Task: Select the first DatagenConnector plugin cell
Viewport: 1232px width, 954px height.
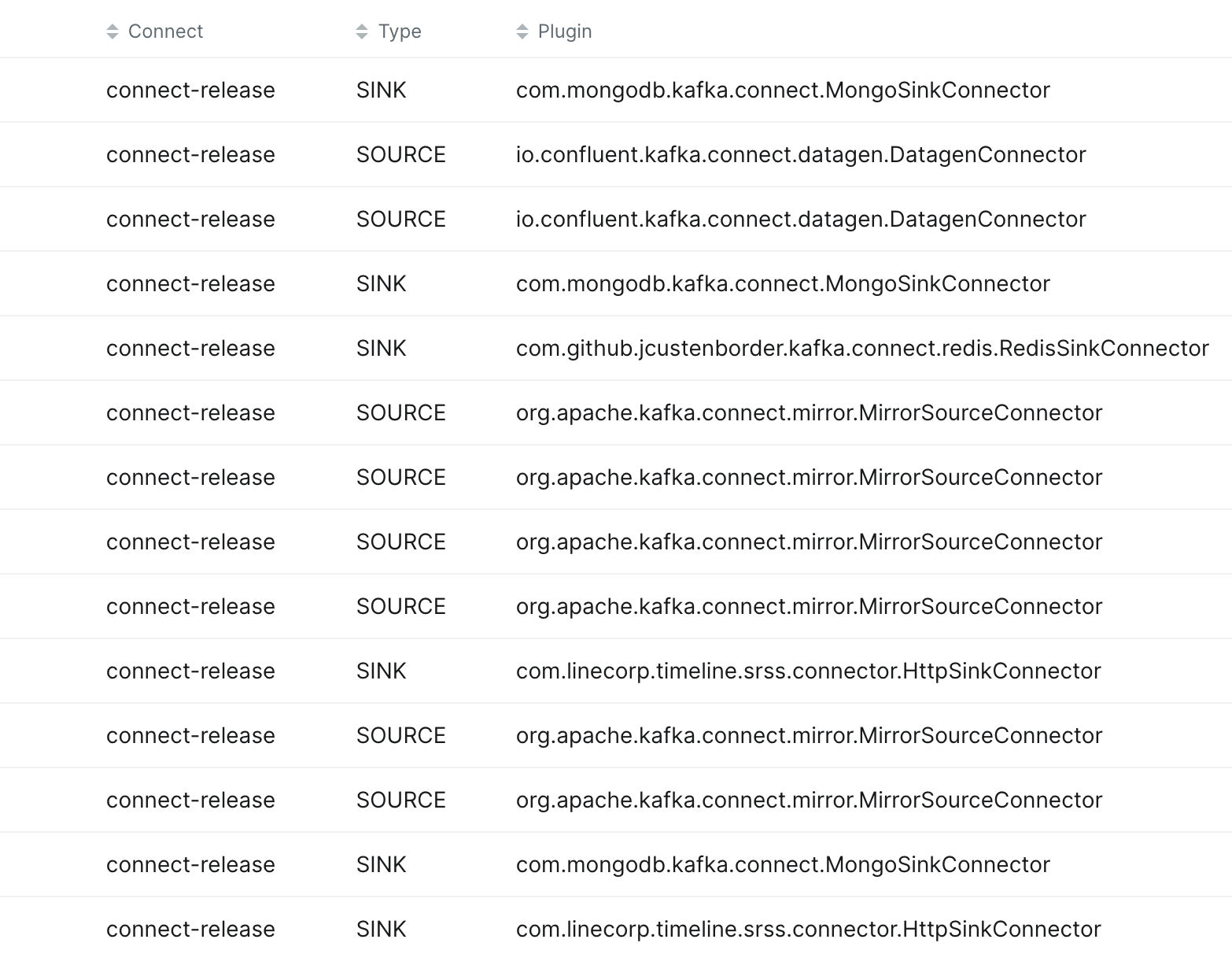Action: coord(801,154)
